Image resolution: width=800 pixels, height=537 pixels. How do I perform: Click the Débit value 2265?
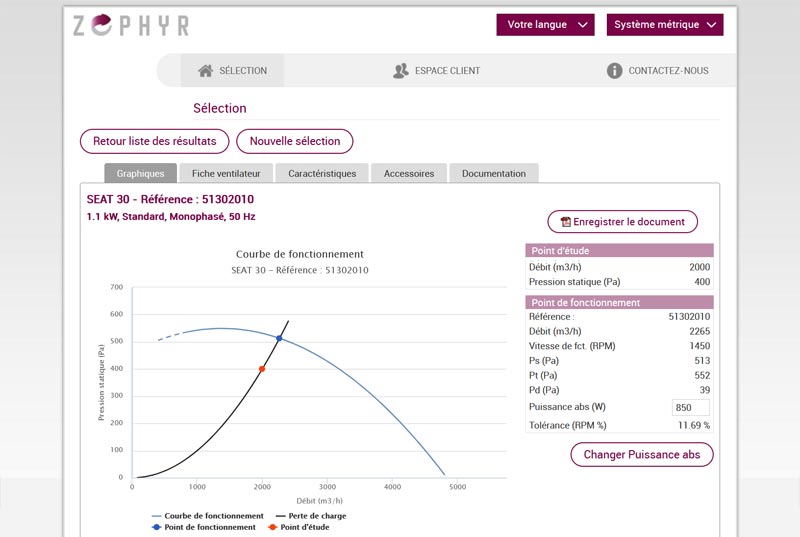click(699, 331)
